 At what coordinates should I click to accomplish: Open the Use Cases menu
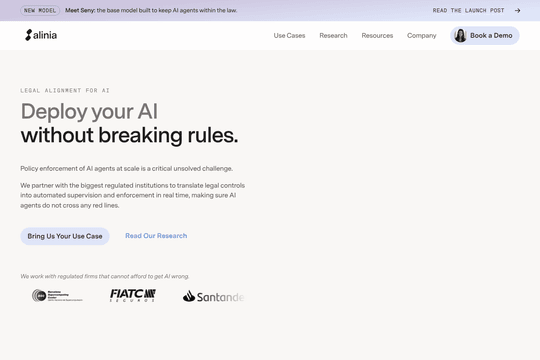pyautogui.click(x=289, y=35)
